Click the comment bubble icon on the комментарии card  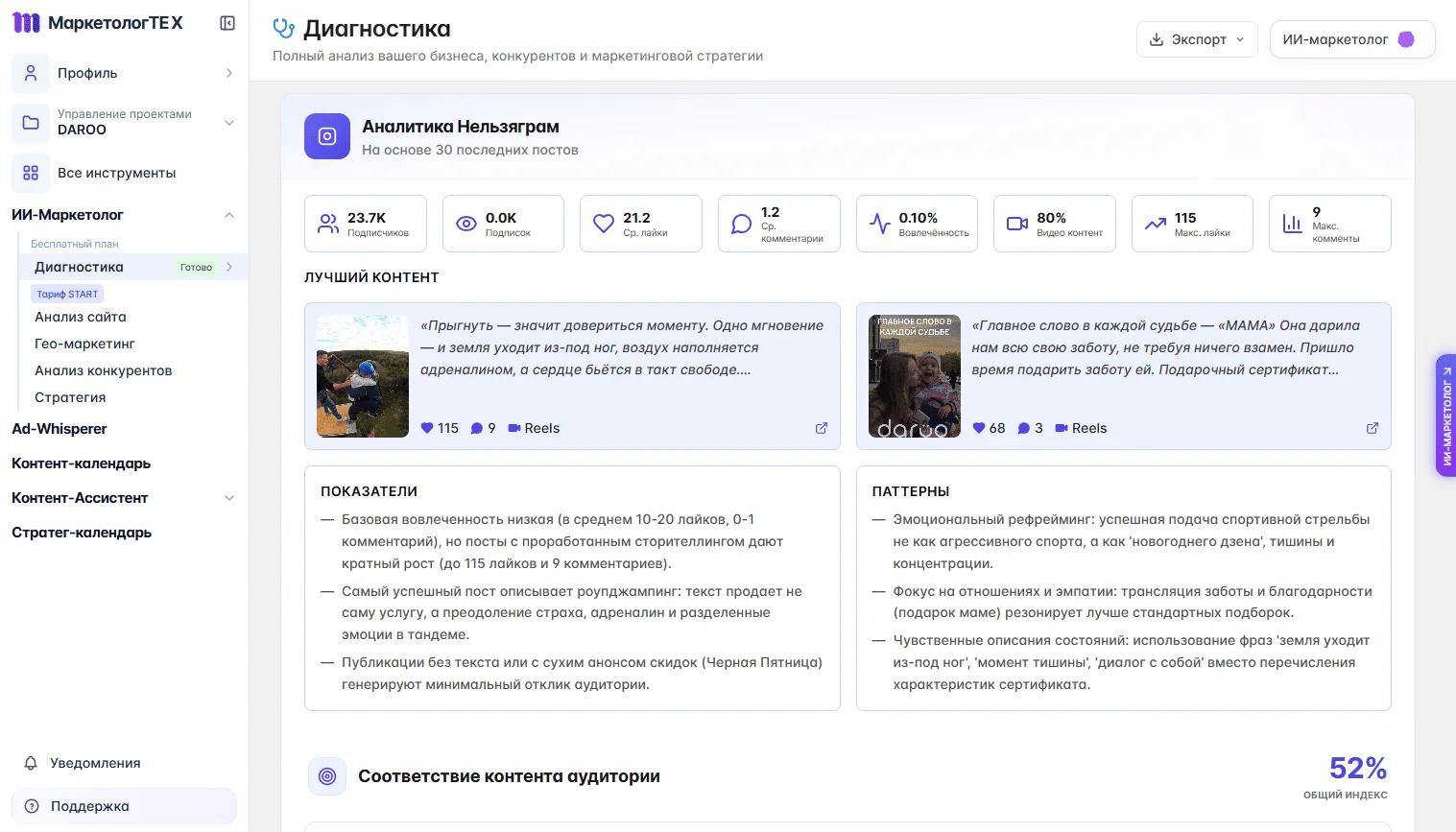741,223
